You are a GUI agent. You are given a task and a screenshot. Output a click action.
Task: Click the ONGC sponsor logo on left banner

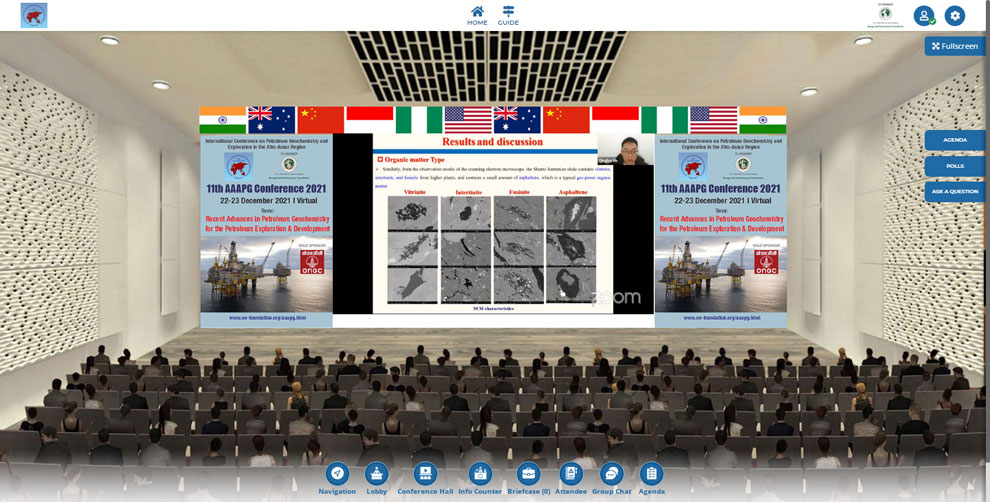(312, 262)
